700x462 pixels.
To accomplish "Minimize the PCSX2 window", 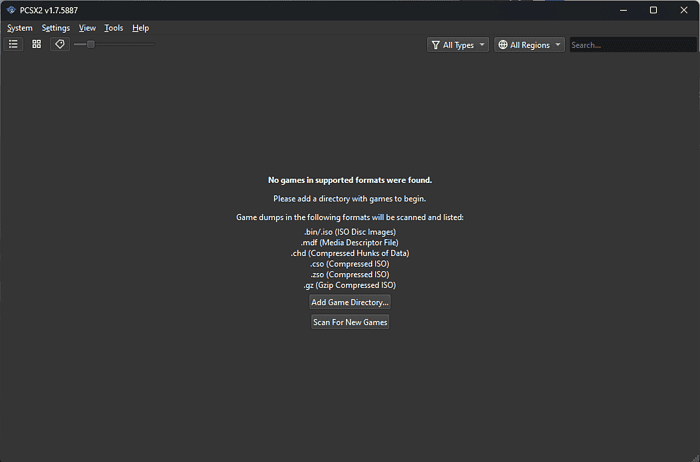I will [624, 10].
